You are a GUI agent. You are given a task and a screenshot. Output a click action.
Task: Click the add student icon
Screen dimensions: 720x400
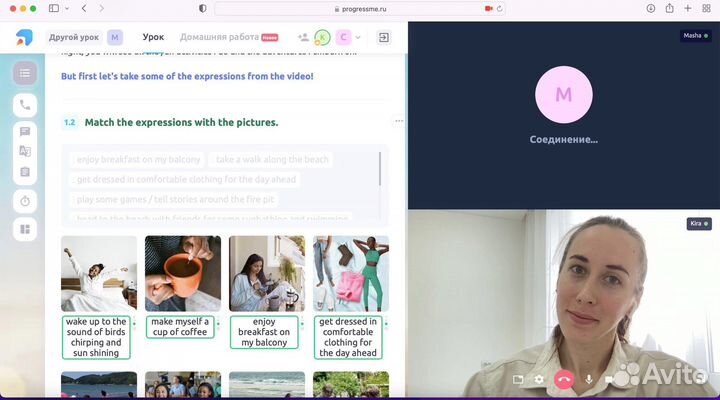pos(303,37)
